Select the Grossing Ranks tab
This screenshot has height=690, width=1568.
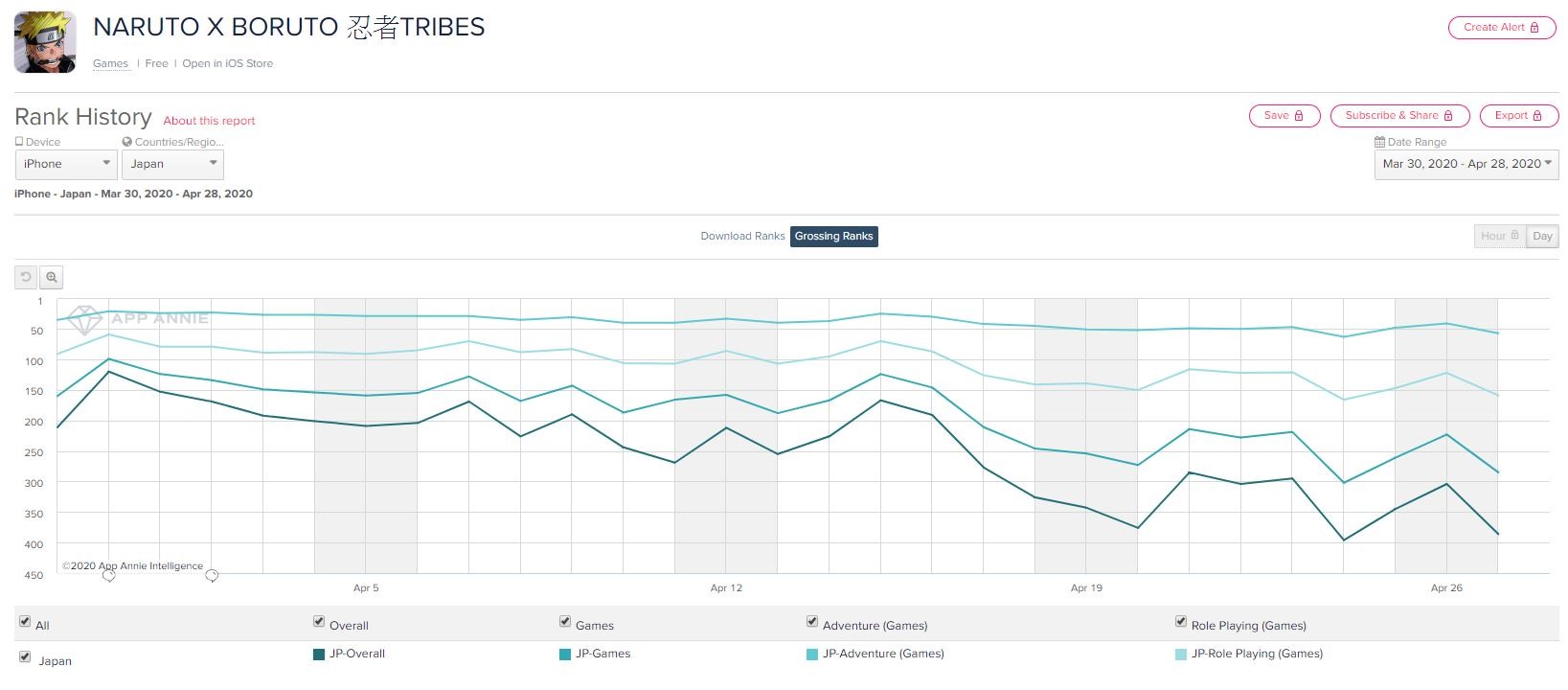(x=833, y=236)
